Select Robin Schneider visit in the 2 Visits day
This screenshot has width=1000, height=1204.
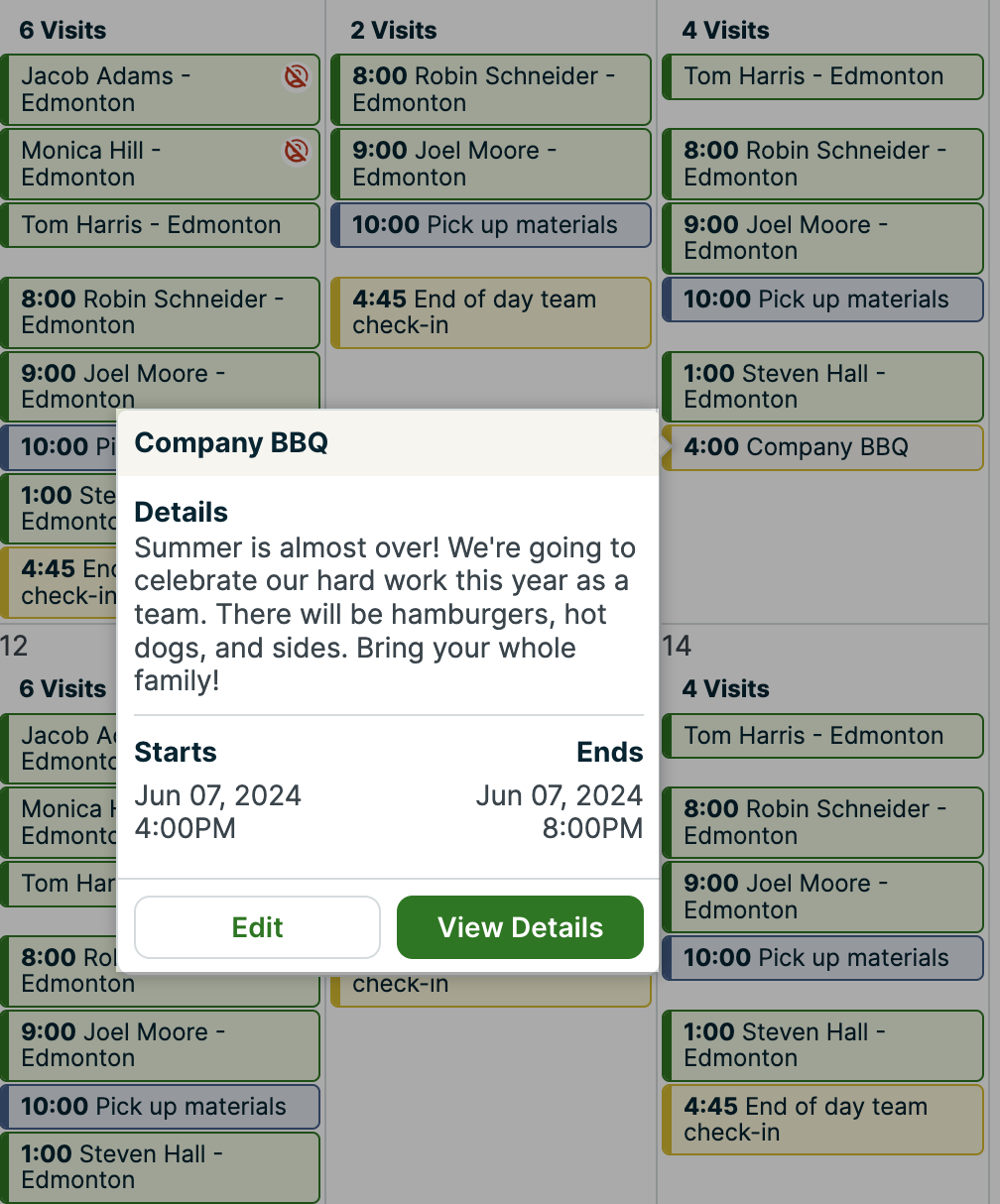coord(490,89)
